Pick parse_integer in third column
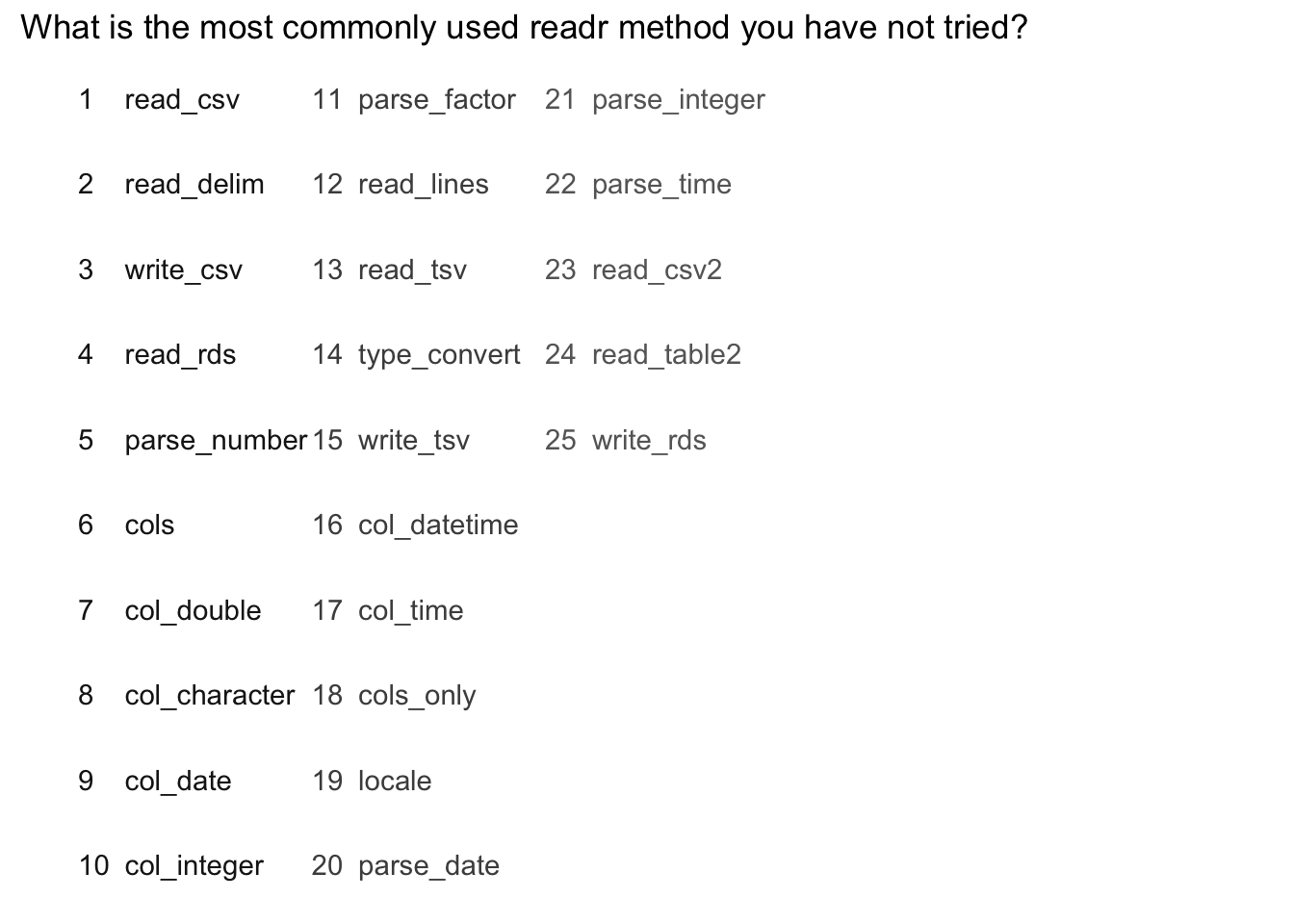The image size is (1294, 924). 679,100
